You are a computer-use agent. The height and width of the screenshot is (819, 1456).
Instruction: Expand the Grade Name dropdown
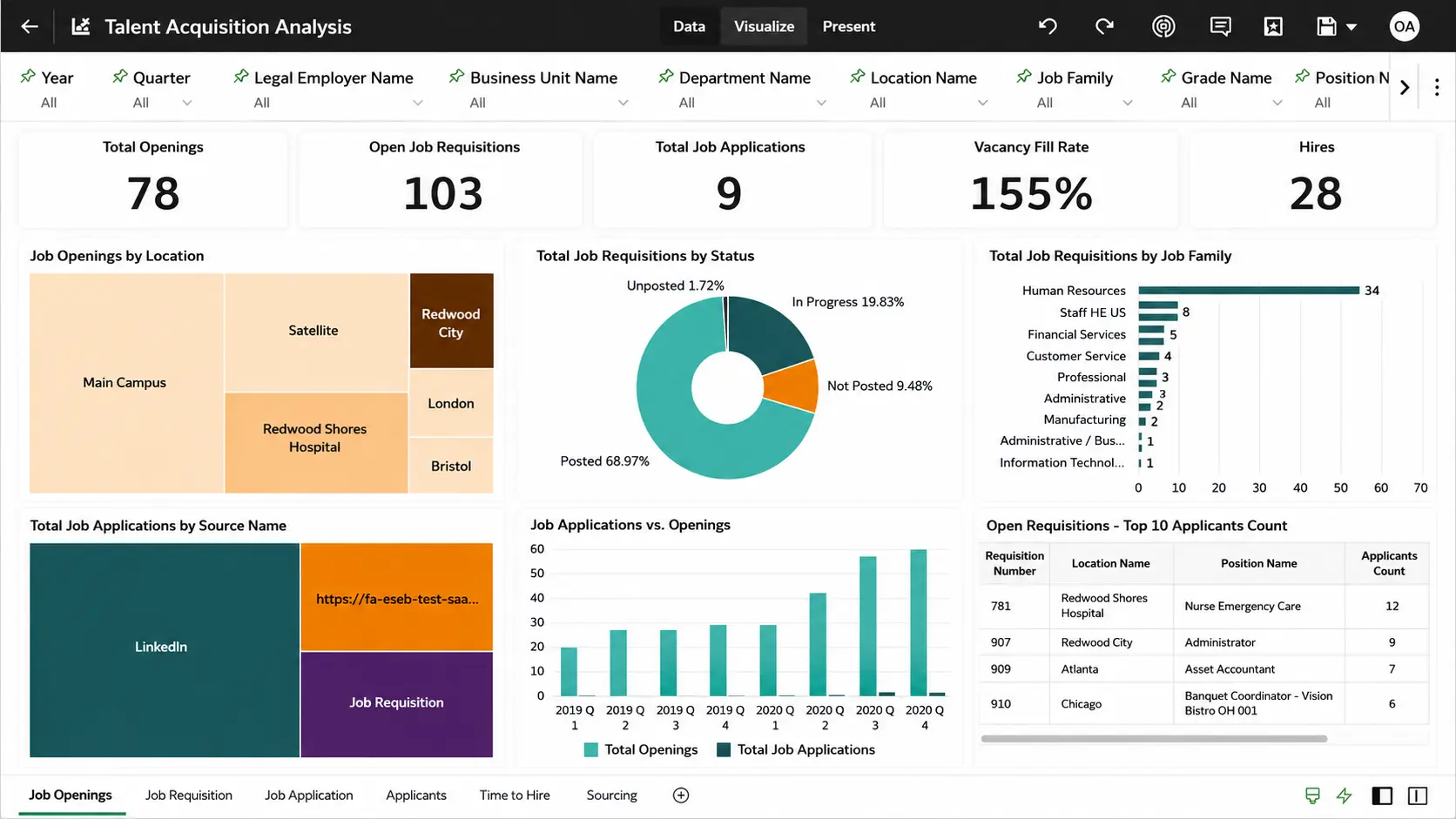coord(1277,103)
